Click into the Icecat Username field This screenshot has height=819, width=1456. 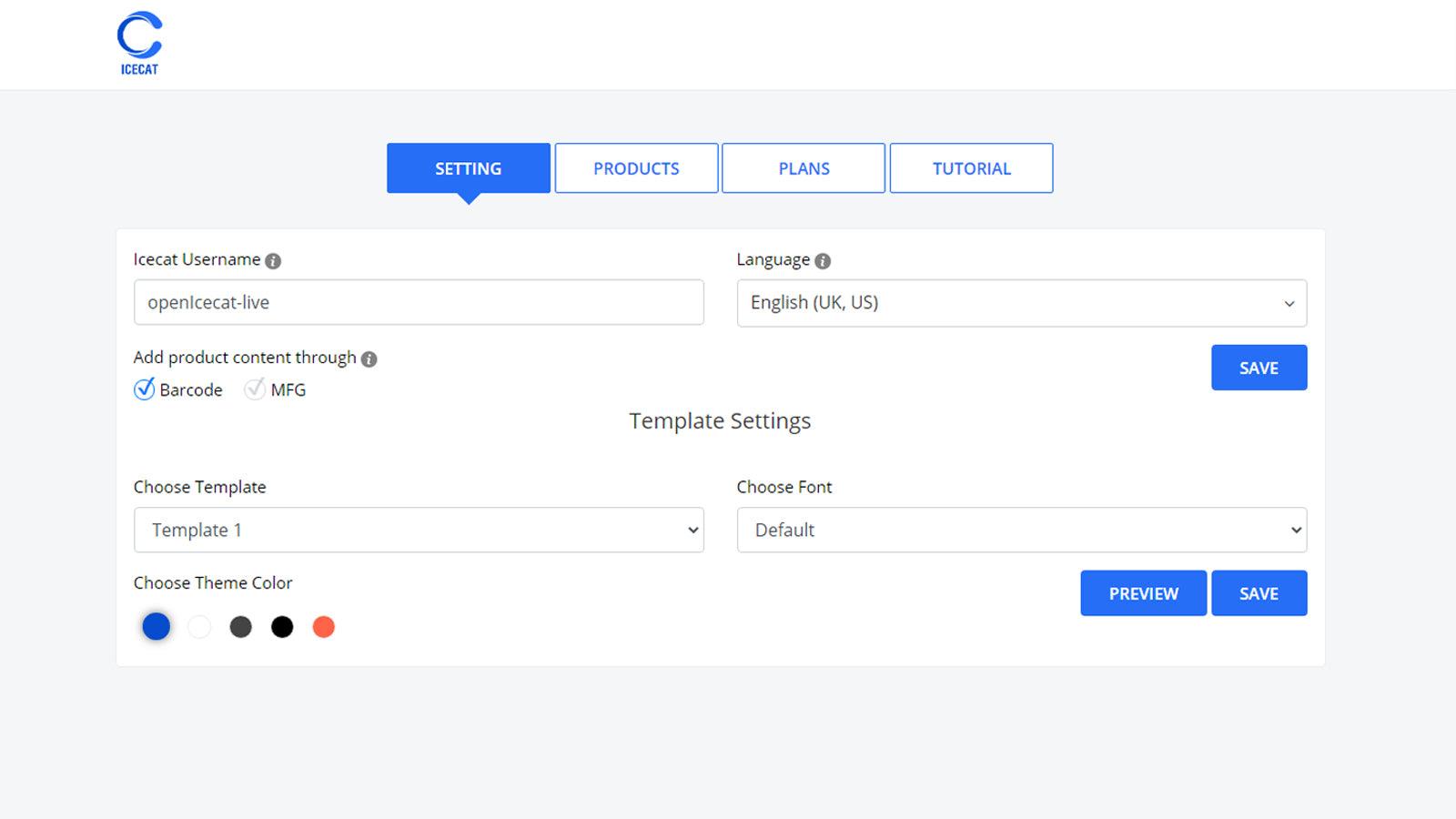coord(419,302)
